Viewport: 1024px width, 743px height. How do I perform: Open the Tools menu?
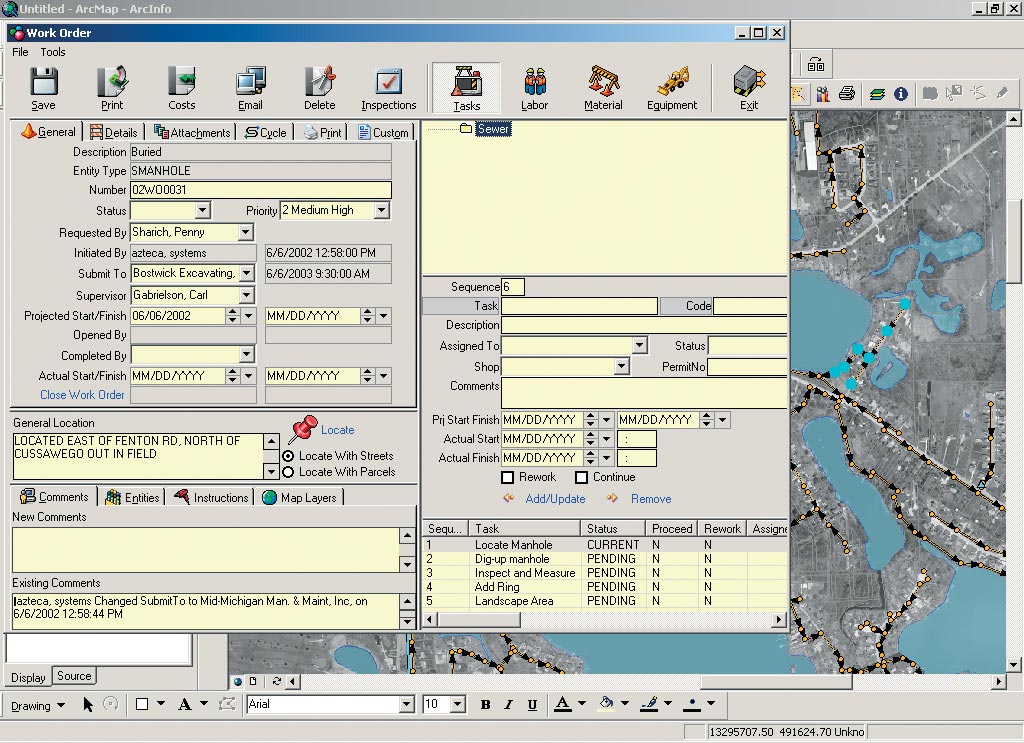(53, 52)
